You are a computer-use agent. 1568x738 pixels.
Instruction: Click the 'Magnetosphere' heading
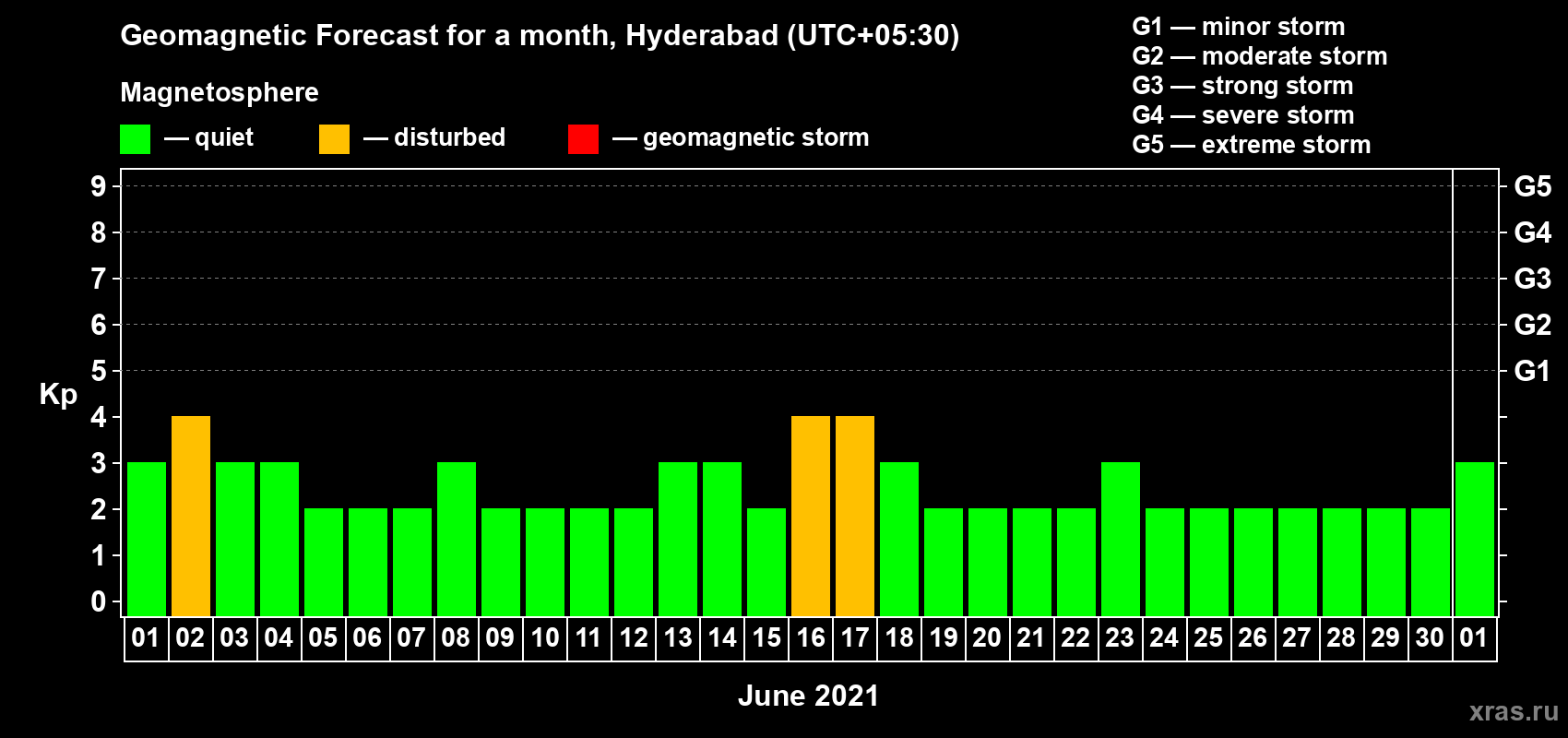point(220,92)
